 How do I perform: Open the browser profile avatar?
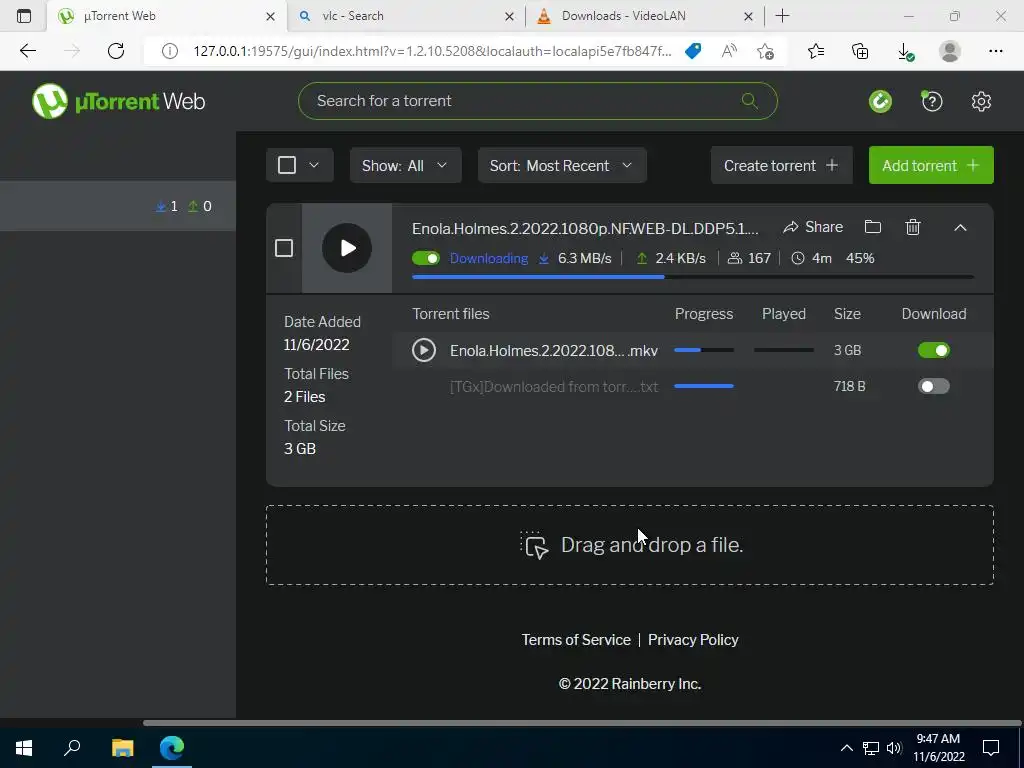950,51
